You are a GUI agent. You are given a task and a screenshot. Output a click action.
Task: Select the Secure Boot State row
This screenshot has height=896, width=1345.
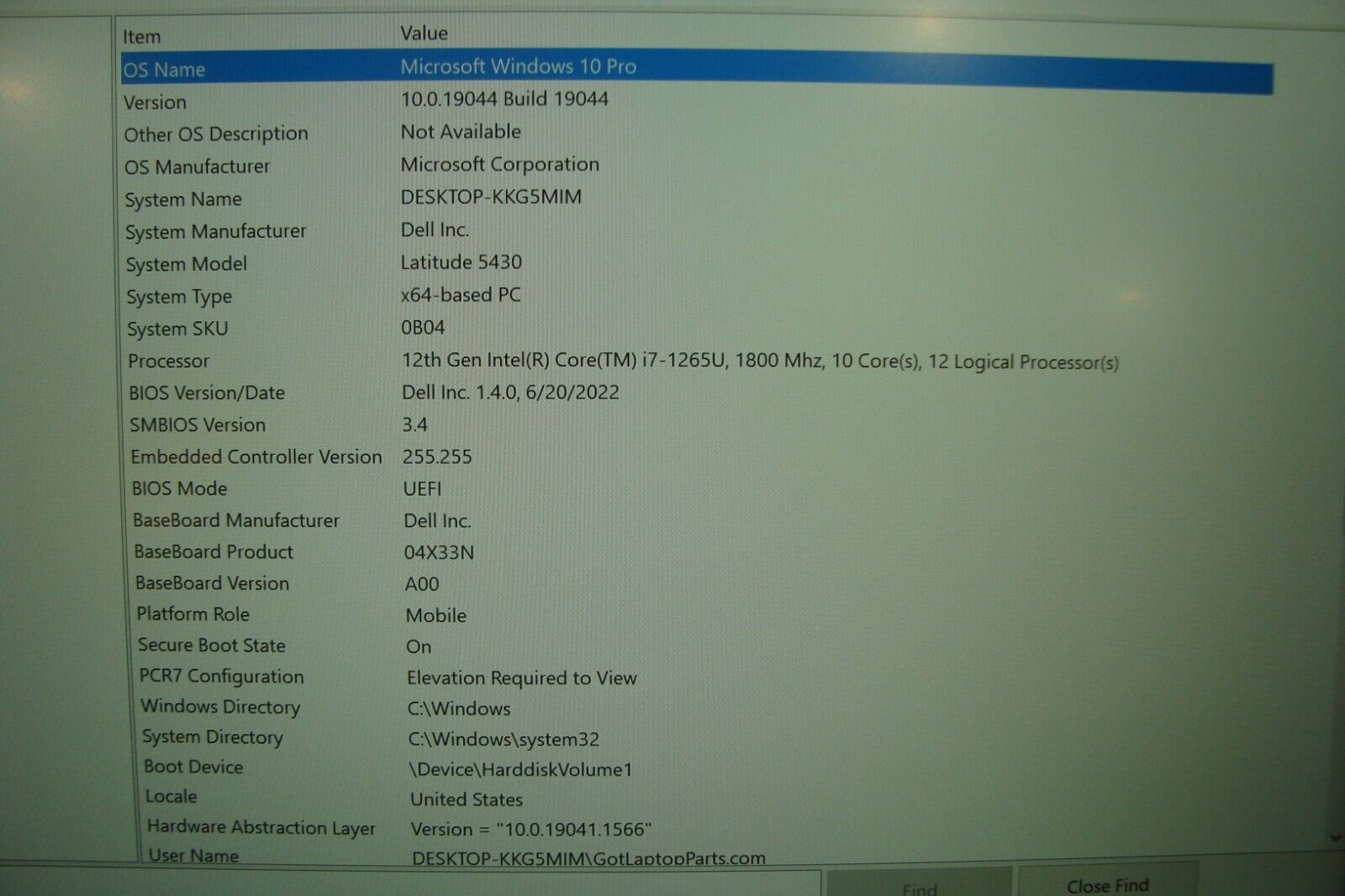tap(696, 646)
